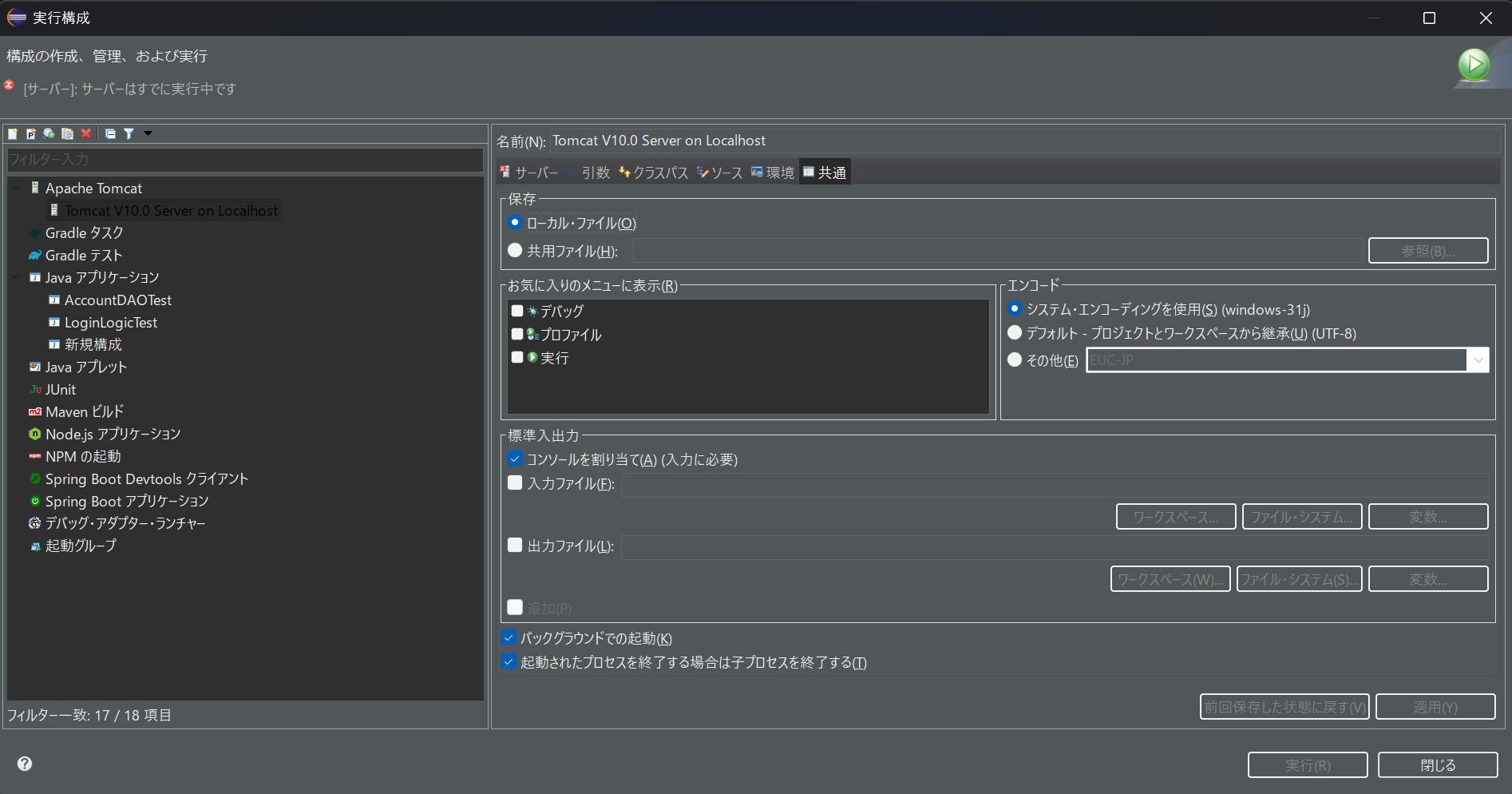The height and width of the screenshot is (794, 1512).
Task: Click the 名前 configuration name field
Action: [1025, 141]
